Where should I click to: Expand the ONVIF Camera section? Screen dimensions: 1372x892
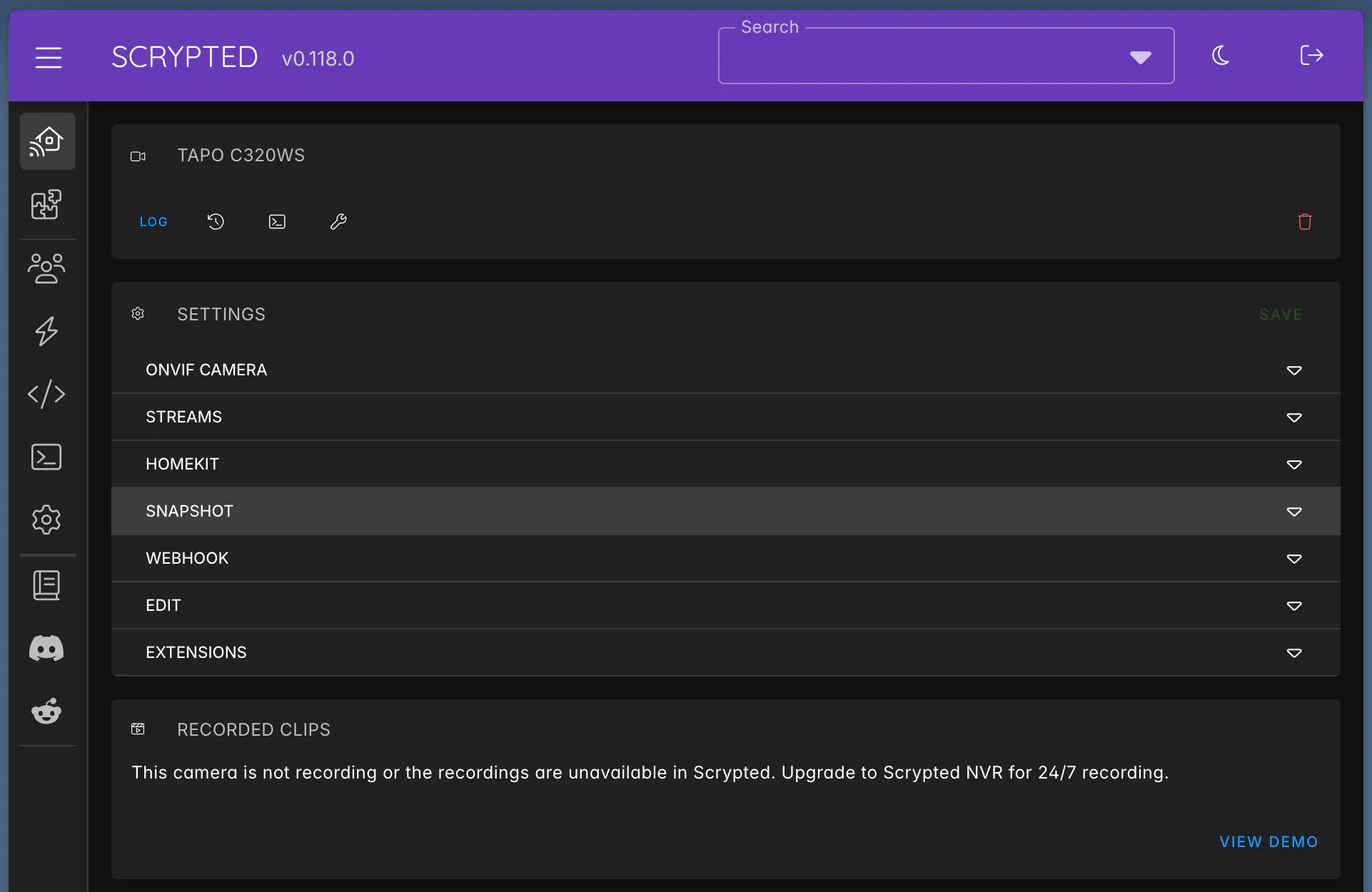(726, 370)
